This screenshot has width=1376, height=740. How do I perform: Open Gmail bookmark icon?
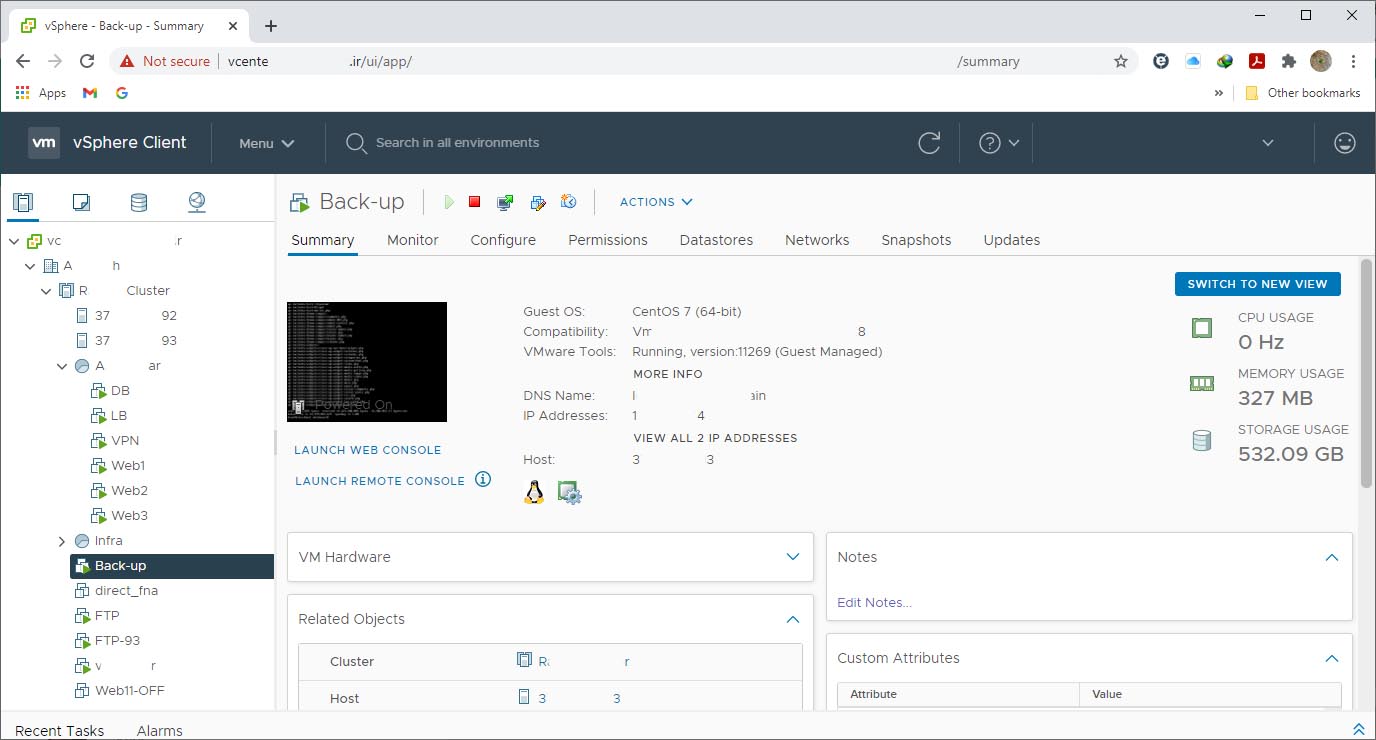click(90, 93)
